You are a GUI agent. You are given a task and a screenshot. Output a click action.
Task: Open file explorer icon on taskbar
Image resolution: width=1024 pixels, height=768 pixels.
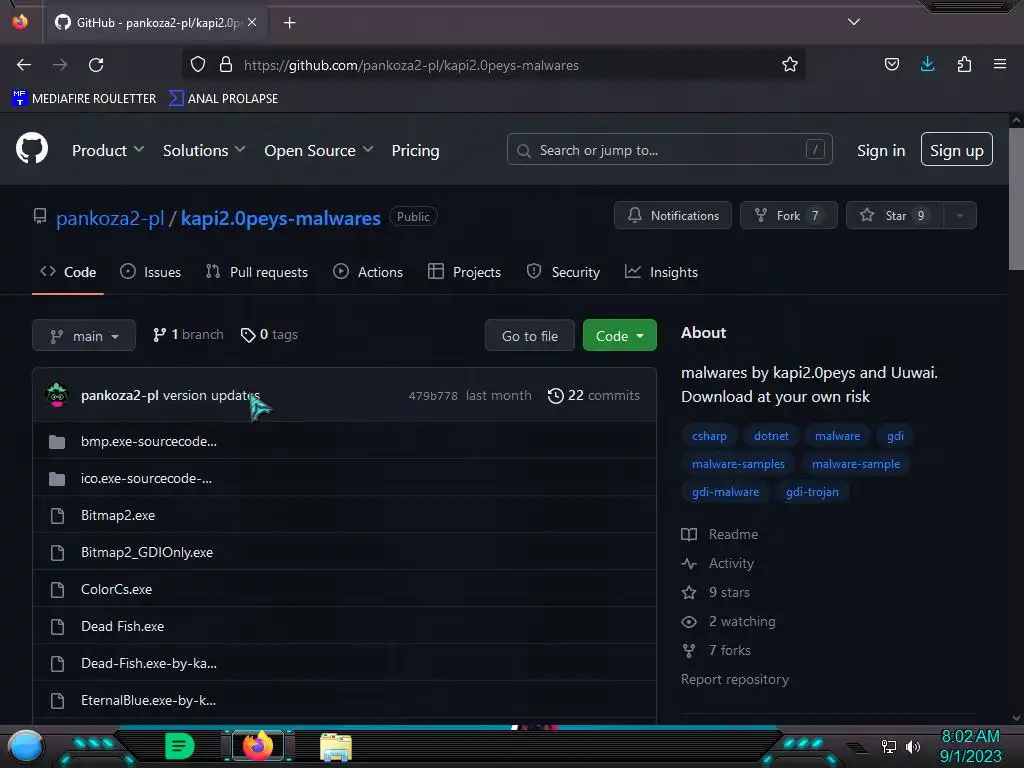click(x=336, y=747)
